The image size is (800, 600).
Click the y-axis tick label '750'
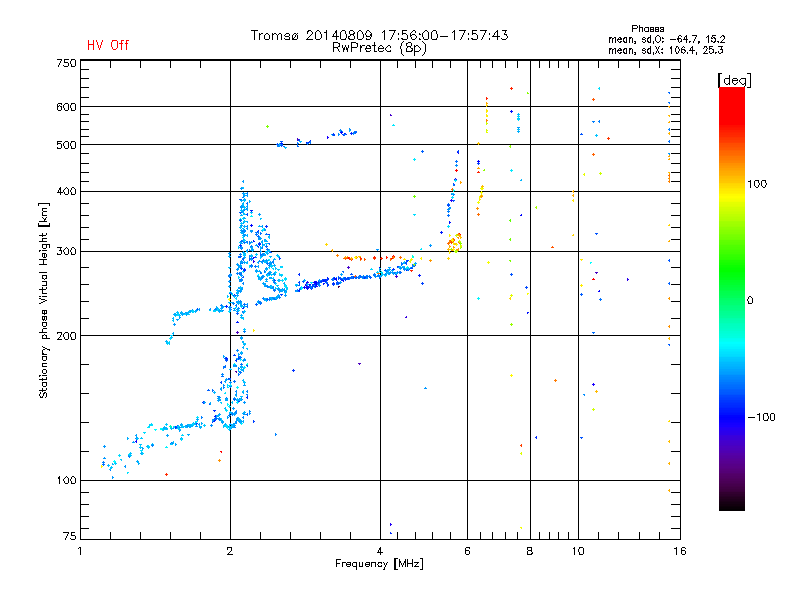point(66,63)
